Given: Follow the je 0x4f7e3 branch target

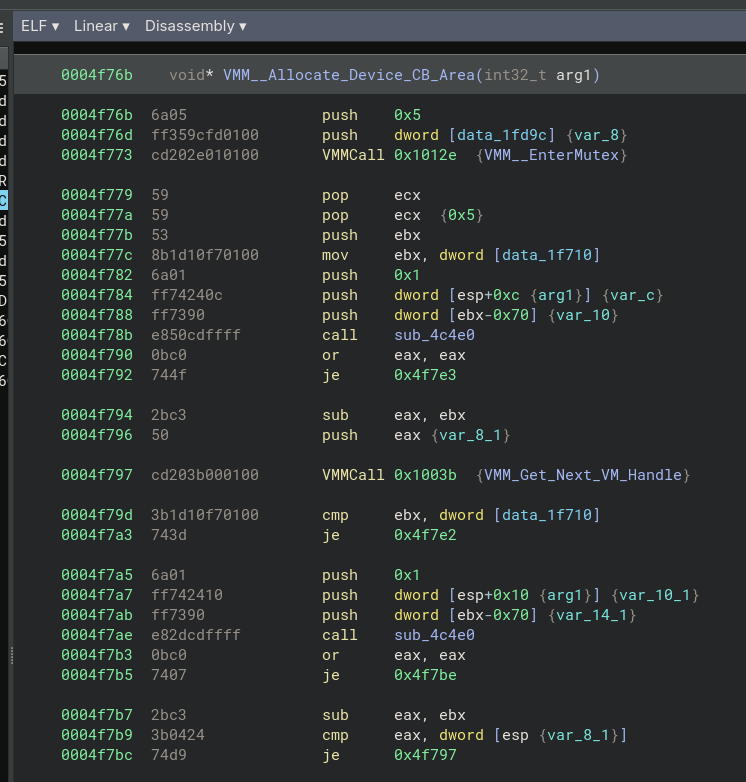Looking at the screenshot, I should pyautogui.click(x=426, y=375).
